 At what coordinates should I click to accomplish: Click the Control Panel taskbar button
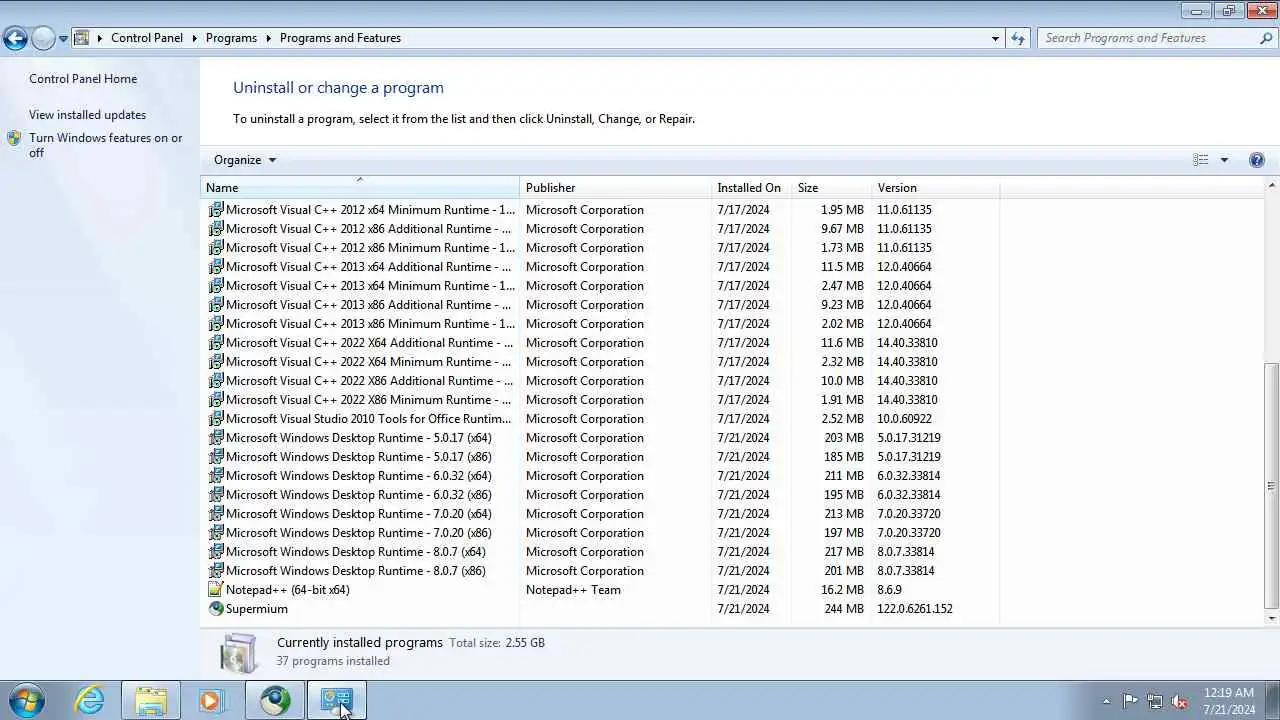[336, 701]
